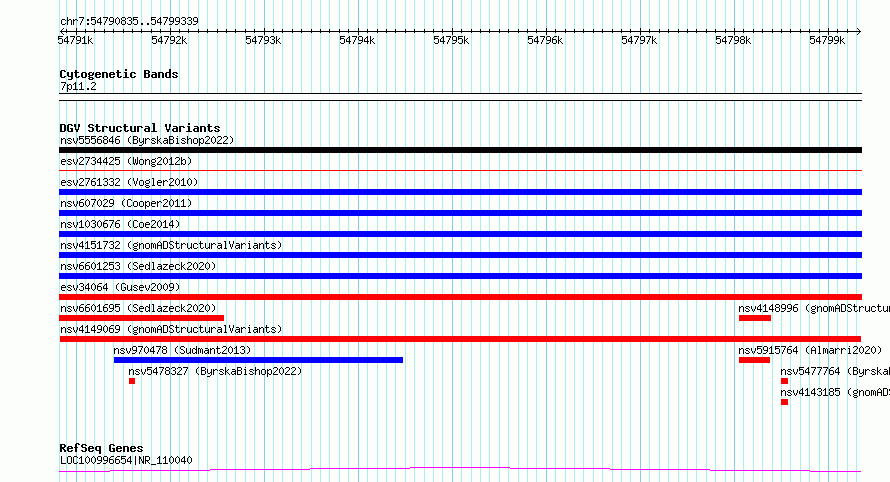Click the nsv970478 (Sudmant2013) label
This screenshot has height=482, width=890.
coord(182,350)
